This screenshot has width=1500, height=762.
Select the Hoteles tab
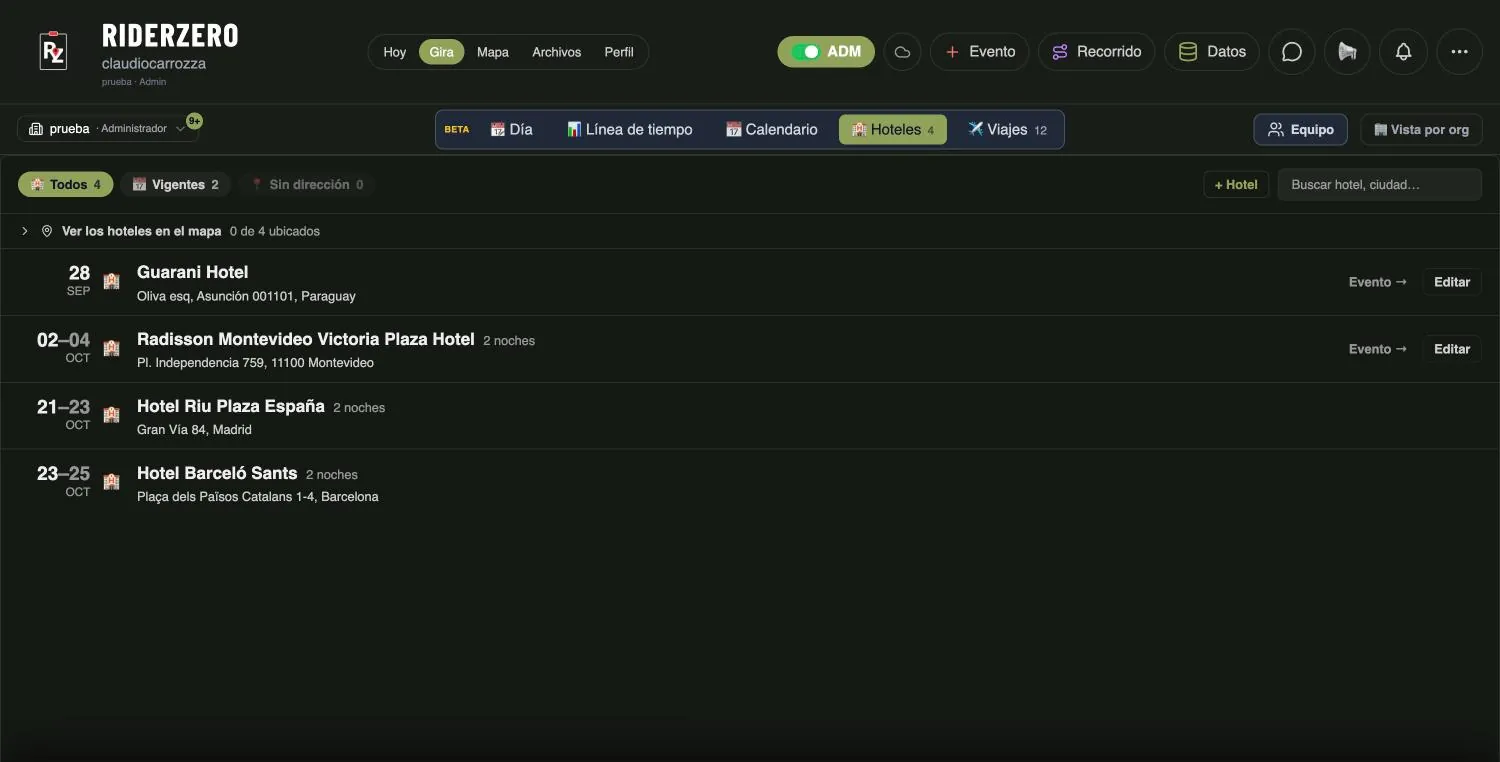[893, 129]
